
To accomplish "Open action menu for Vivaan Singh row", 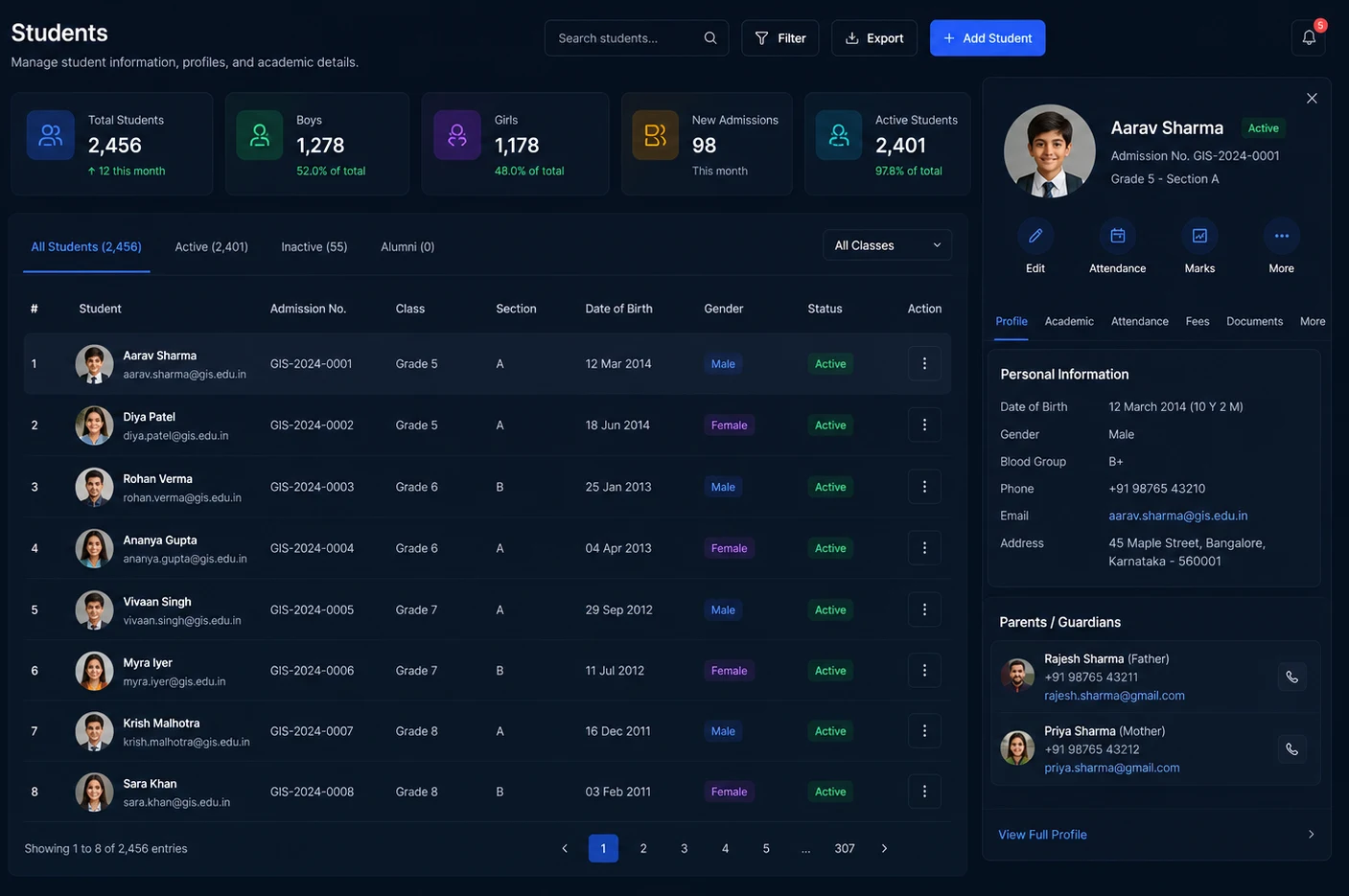I will coord(924,609).
